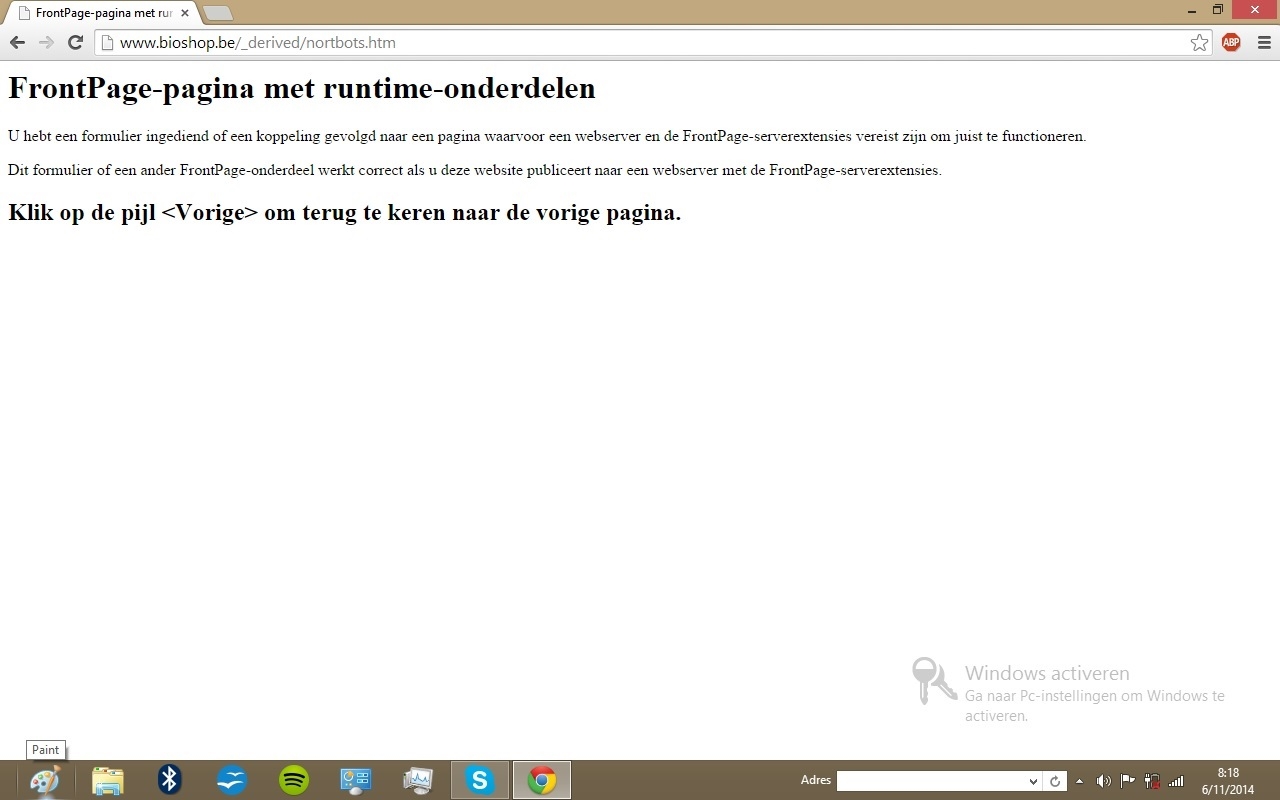Open the Adblock Plus extension
1280x800 pixels.
pos(1231,42)
